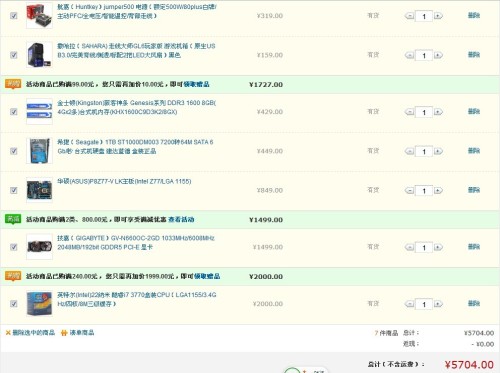Screen dimensions: 500x373
Task: Open the Seagate ST1000DM003 title link
Action: [135, 146]
